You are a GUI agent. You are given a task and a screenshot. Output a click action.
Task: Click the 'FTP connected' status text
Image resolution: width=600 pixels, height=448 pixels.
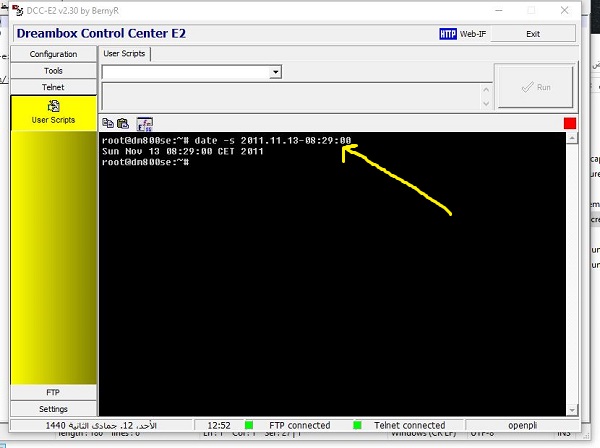300,425
